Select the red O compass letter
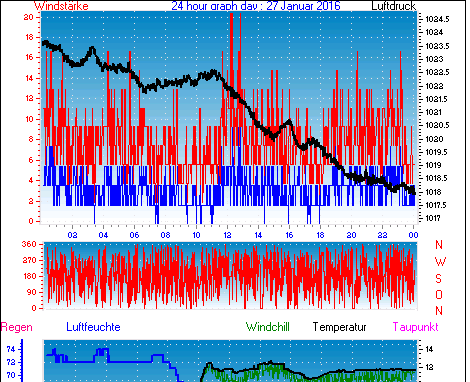This screenshot has width=470, height=382. tap(439, 295)
